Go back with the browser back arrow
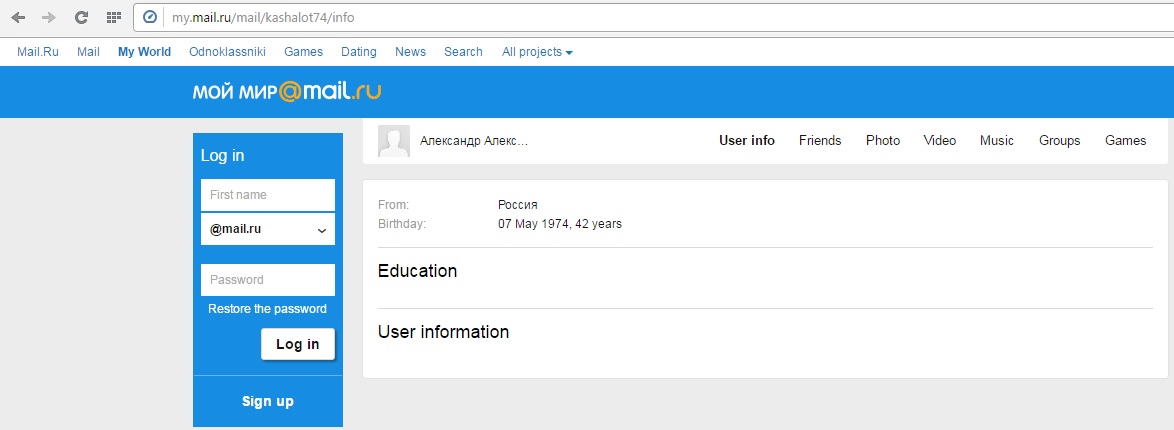The image size is (1174, 430). (18, 17)
